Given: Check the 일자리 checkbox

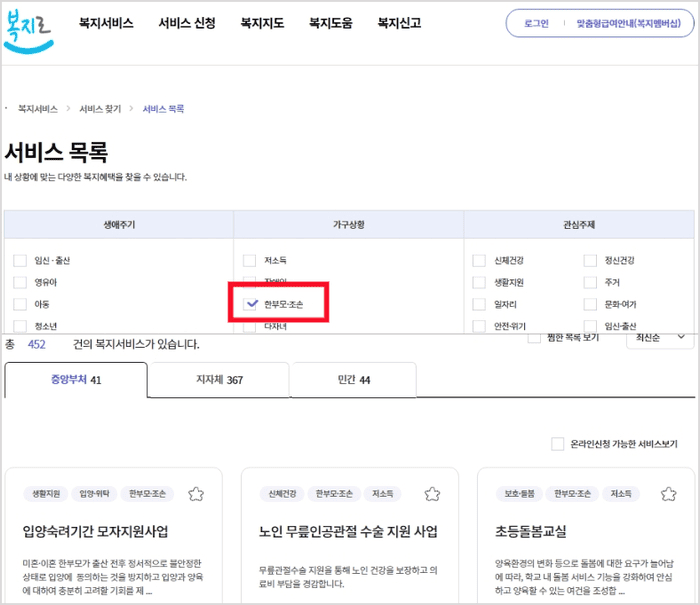Looking at the screenshot, I should pos(479,304).
